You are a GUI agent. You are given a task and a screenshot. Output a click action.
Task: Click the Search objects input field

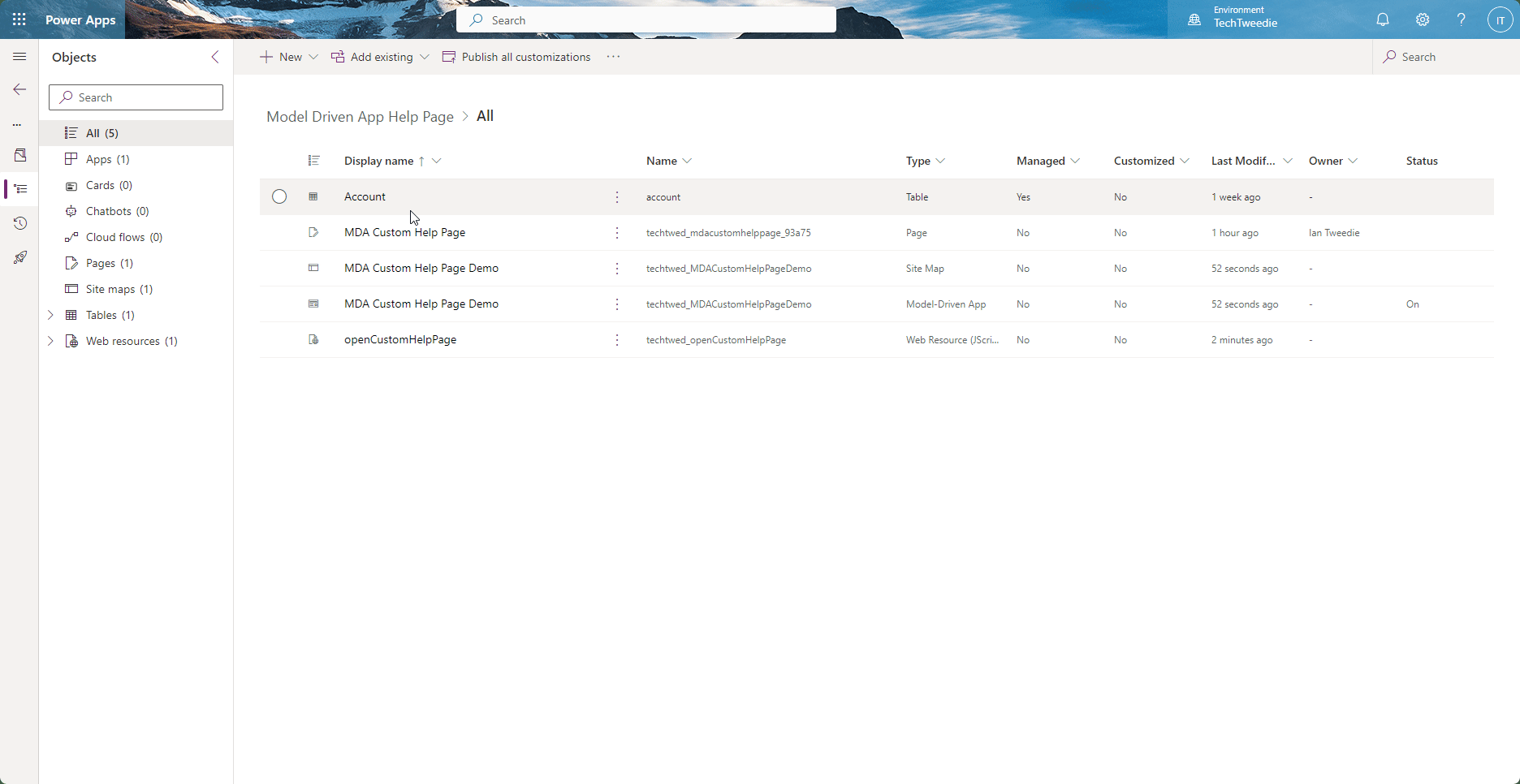(135, 97)
